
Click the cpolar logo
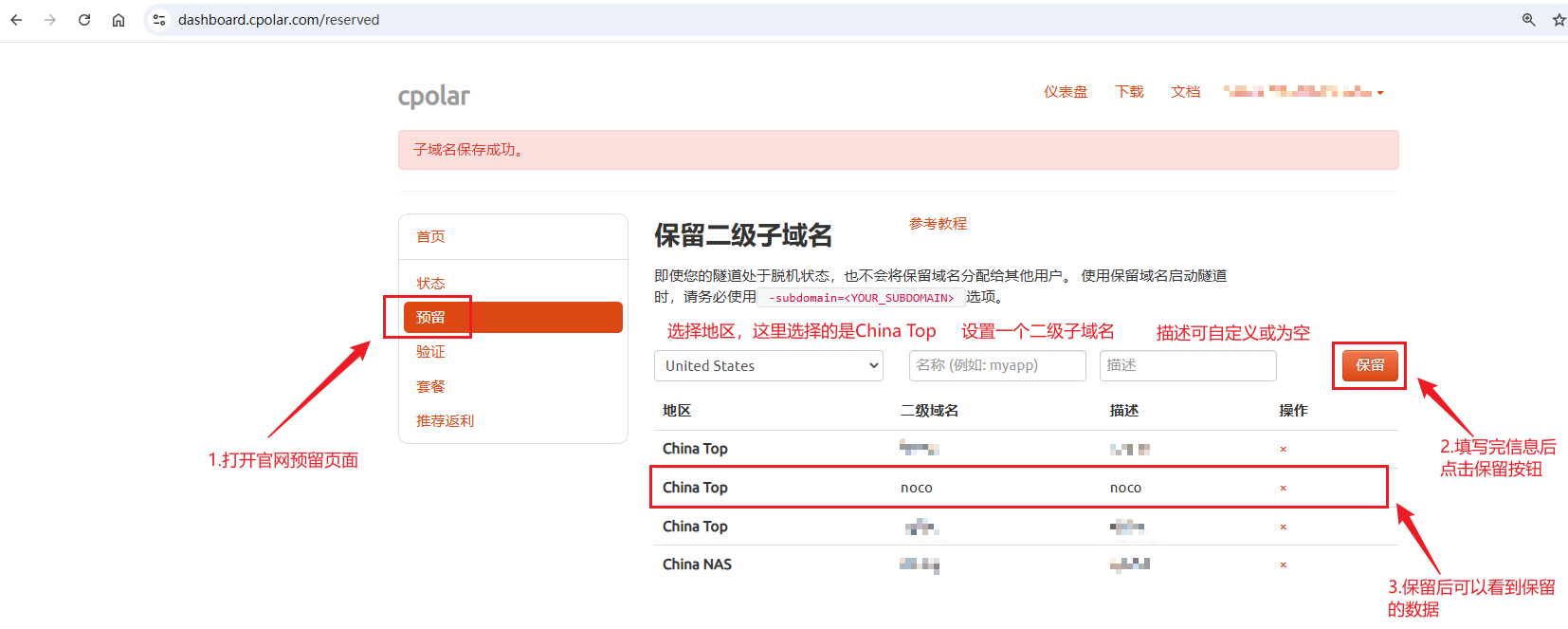point(433,96)
